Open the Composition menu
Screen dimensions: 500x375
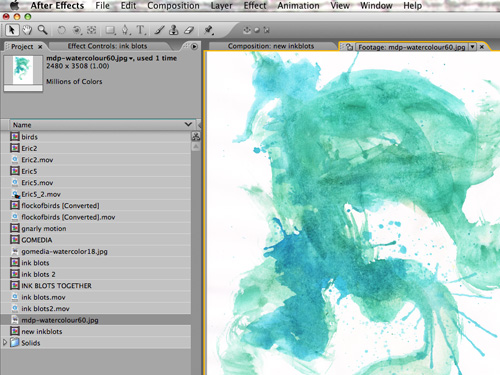pos(173,6)
